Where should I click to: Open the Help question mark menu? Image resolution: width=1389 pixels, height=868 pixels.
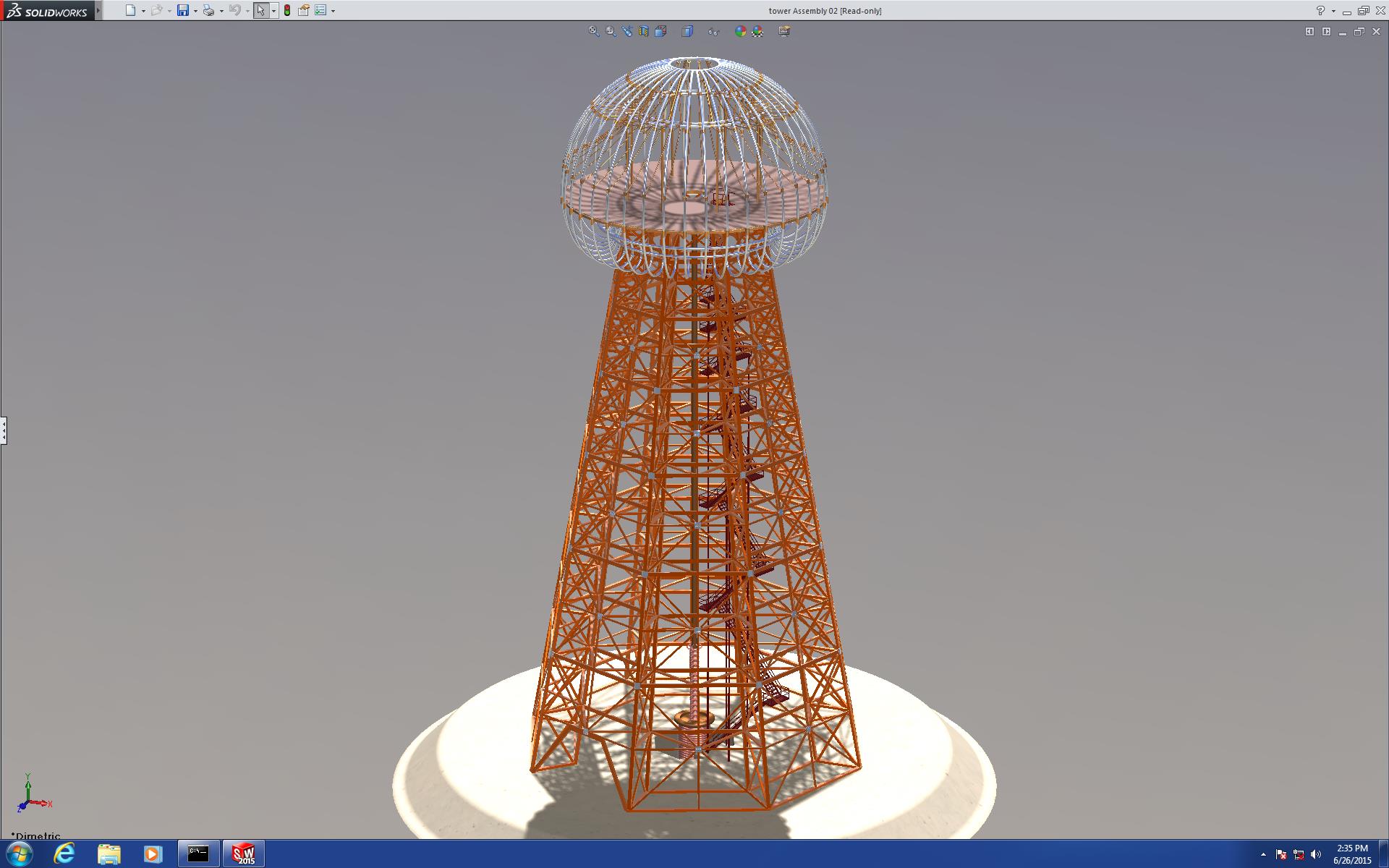point(1320,10)
